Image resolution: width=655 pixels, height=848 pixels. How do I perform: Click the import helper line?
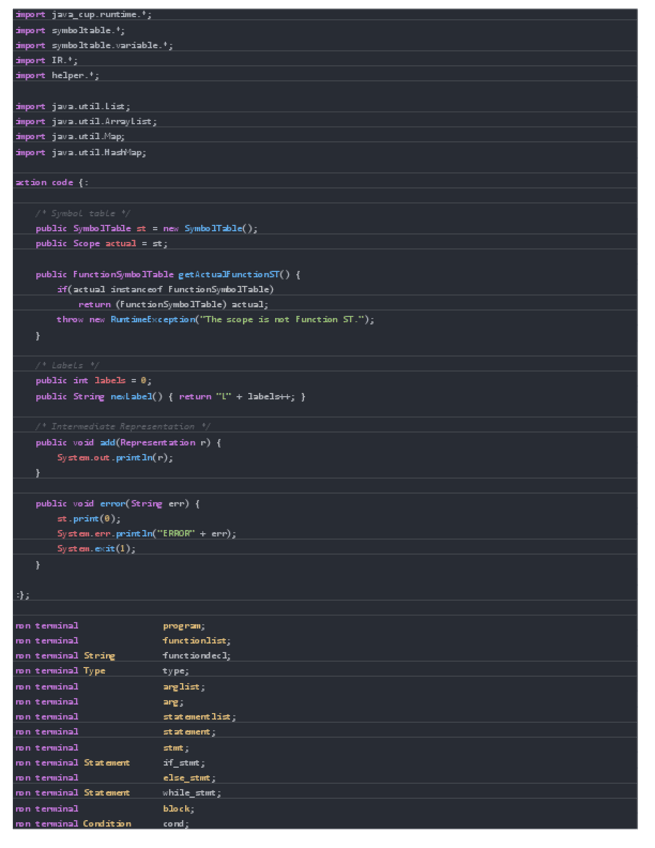[x=58, y=75]
